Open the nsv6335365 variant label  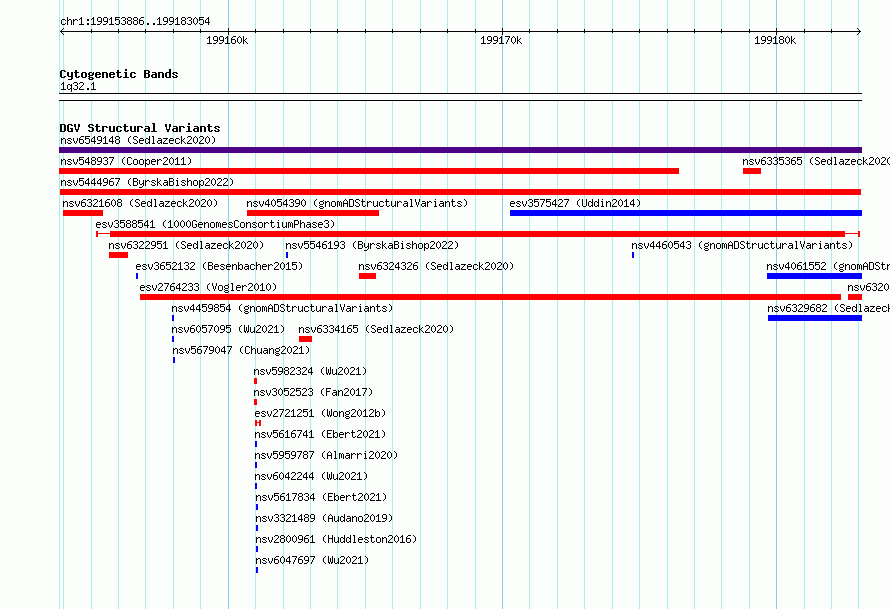pyautogui.click(x=816, y=161)
